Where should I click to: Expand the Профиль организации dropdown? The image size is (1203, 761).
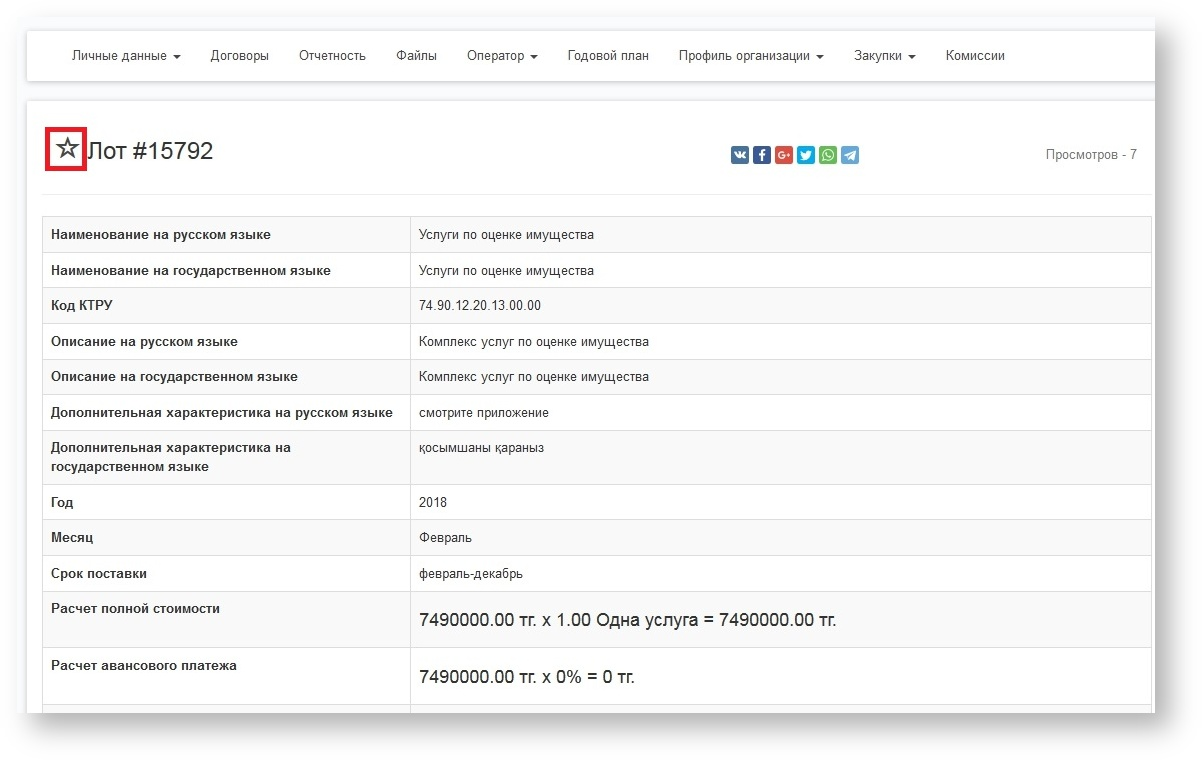tap(750, 56)
